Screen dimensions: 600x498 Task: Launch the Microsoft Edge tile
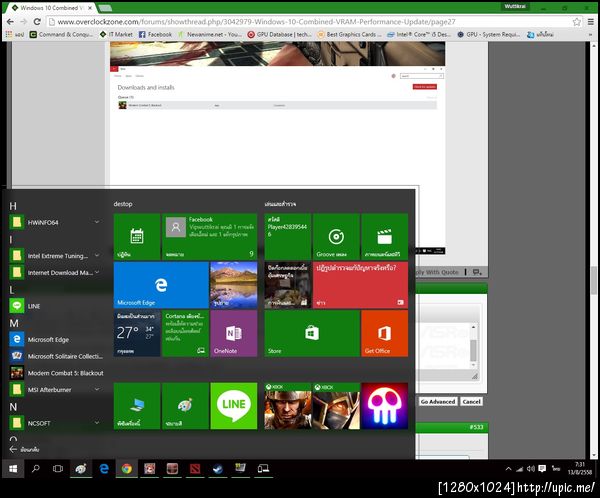pyautogui.click(x=161, y=285)
